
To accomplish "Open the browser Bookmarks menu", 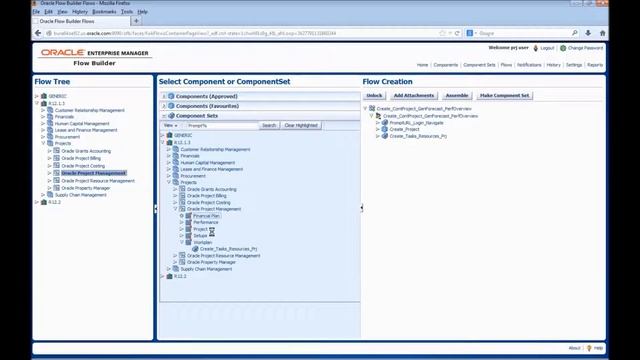I will 104,12.
